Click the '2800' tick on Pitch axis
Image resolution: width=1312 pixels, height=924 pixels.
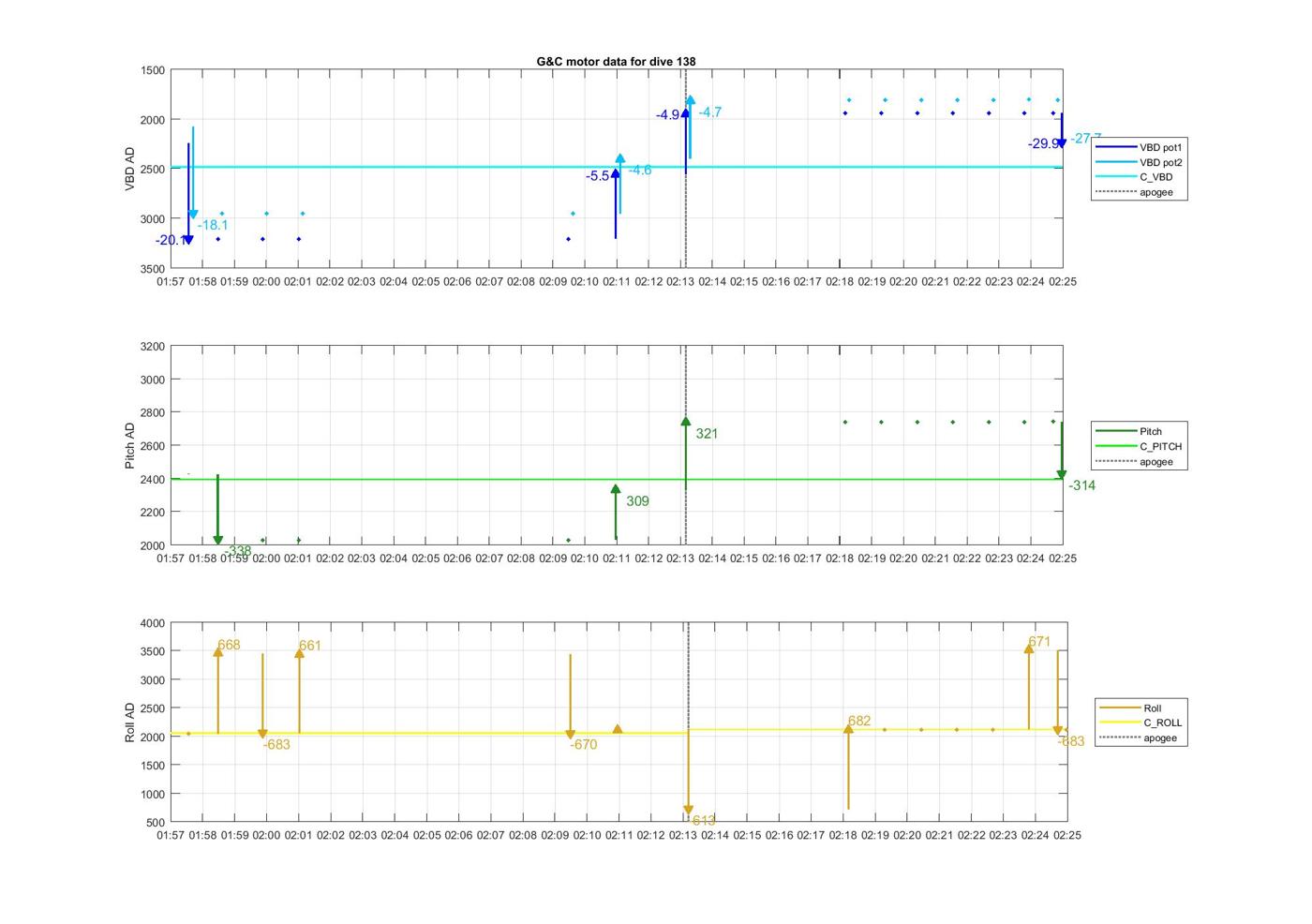[152, 413]
